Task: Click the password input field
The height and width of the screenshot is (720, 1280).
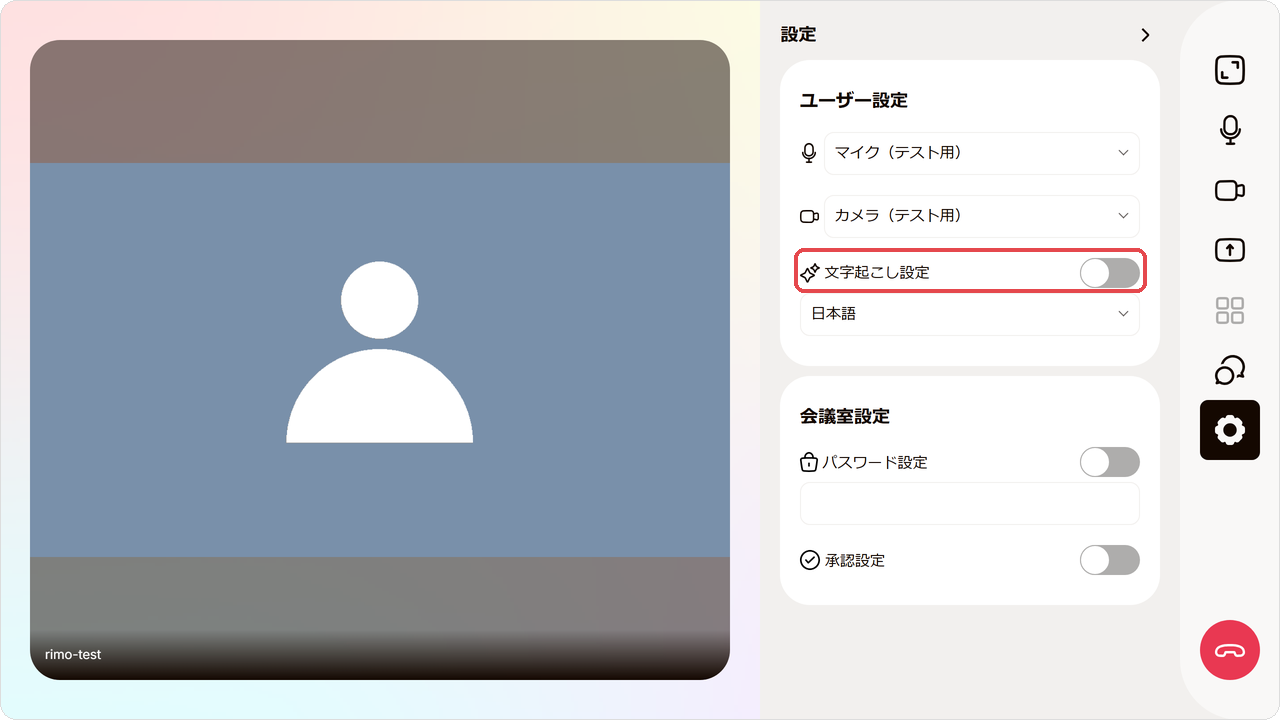Action: click(x=970, y=504)
